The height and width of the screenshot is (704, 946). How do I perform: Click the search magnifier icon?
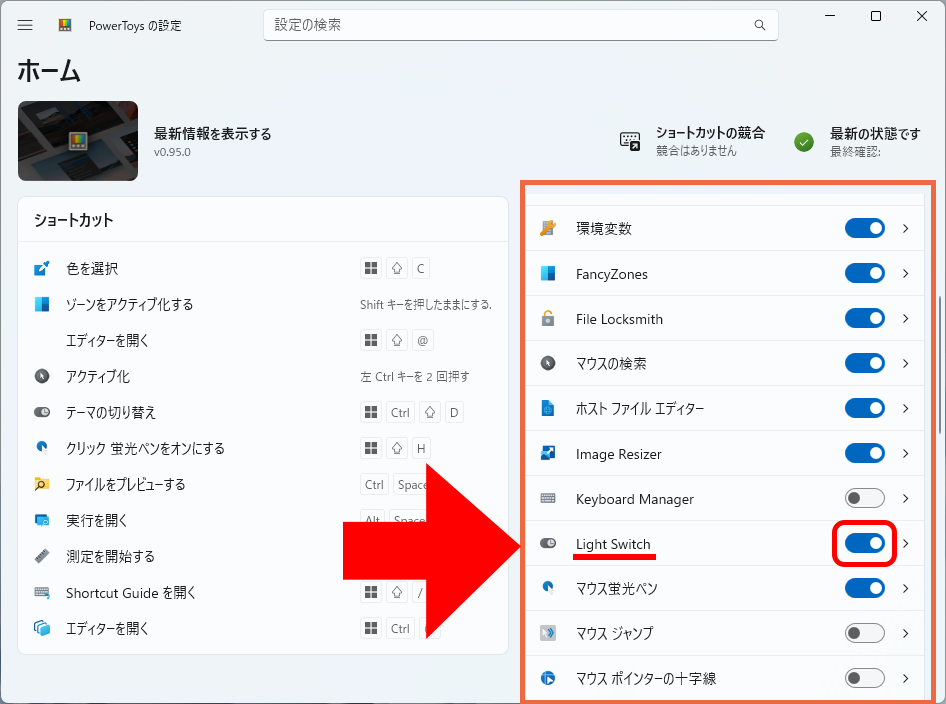pos(760,25)
